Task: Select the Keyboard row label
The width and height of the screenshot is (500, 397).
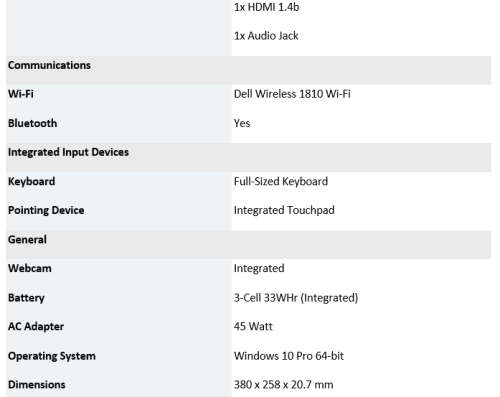Action: [31, 181]
